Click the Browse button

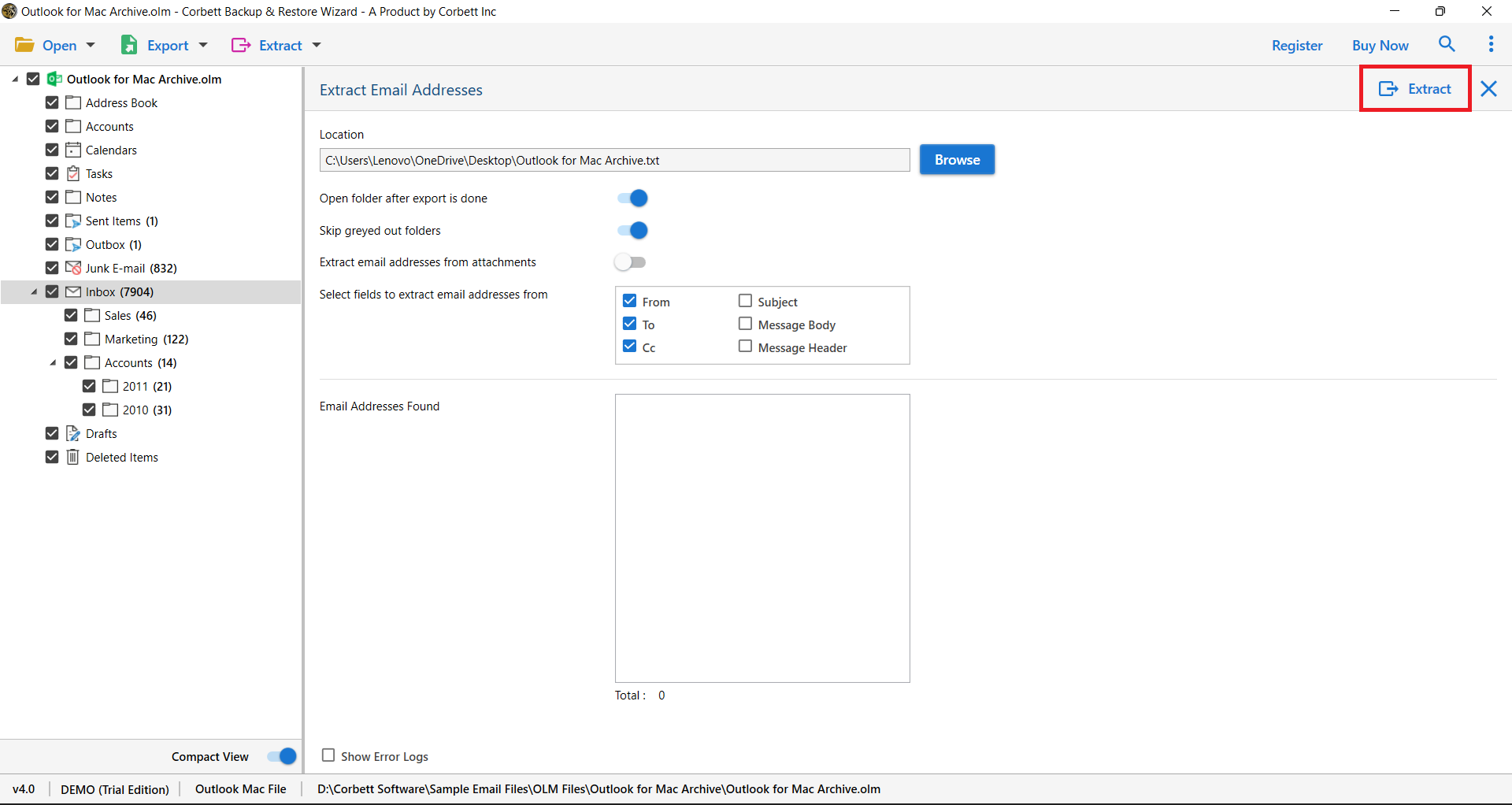click(x=957, y=160)
